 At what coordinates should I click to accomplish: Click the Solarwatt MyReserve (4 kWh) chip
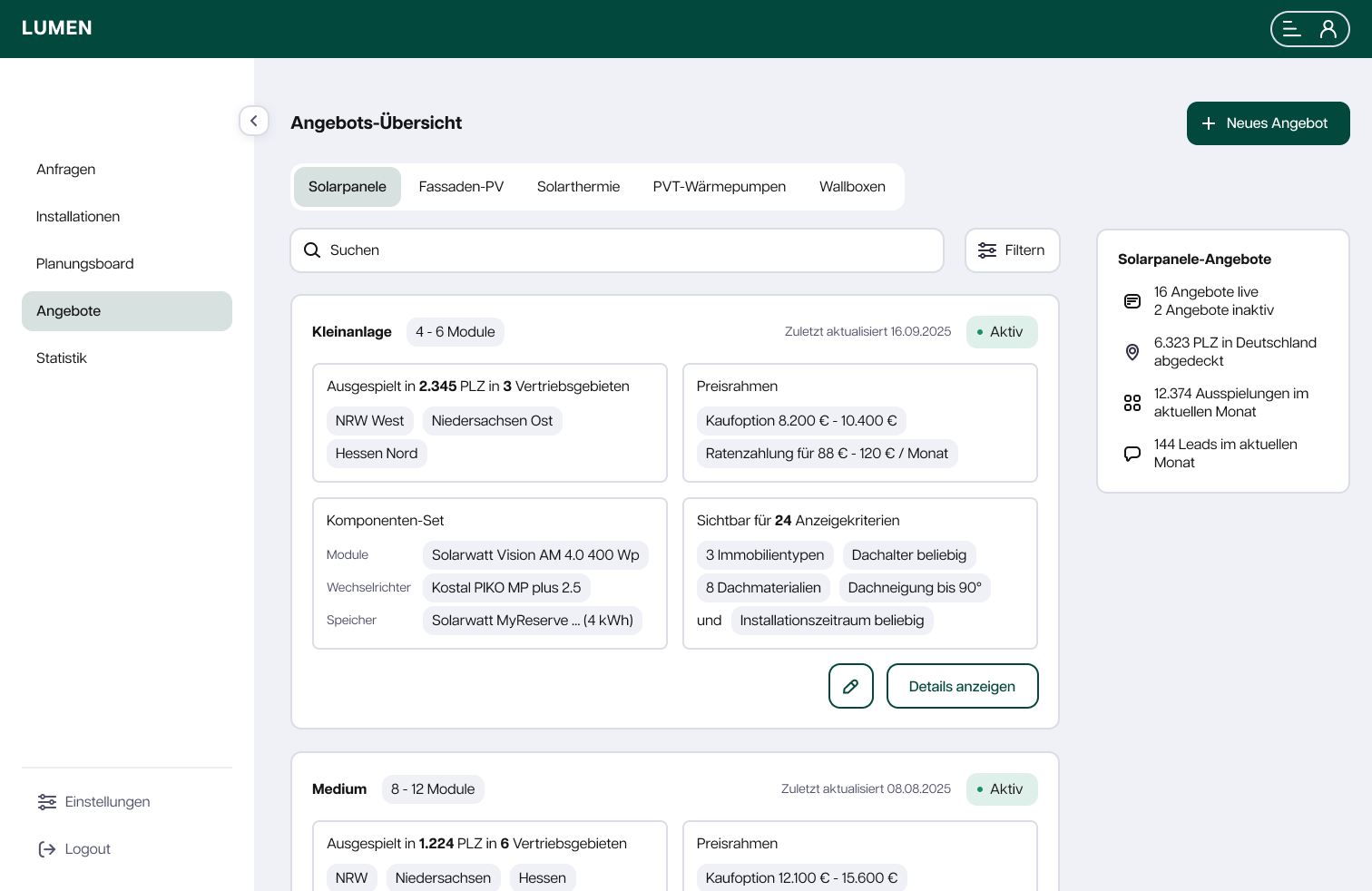click(533, 621)
